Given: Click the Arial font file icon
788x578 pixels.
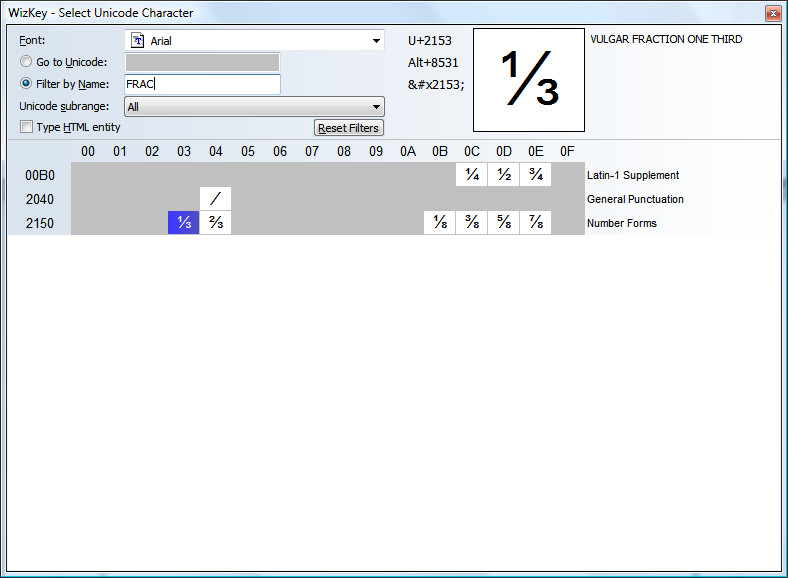Looking at the screenshot, I should 137,40.
